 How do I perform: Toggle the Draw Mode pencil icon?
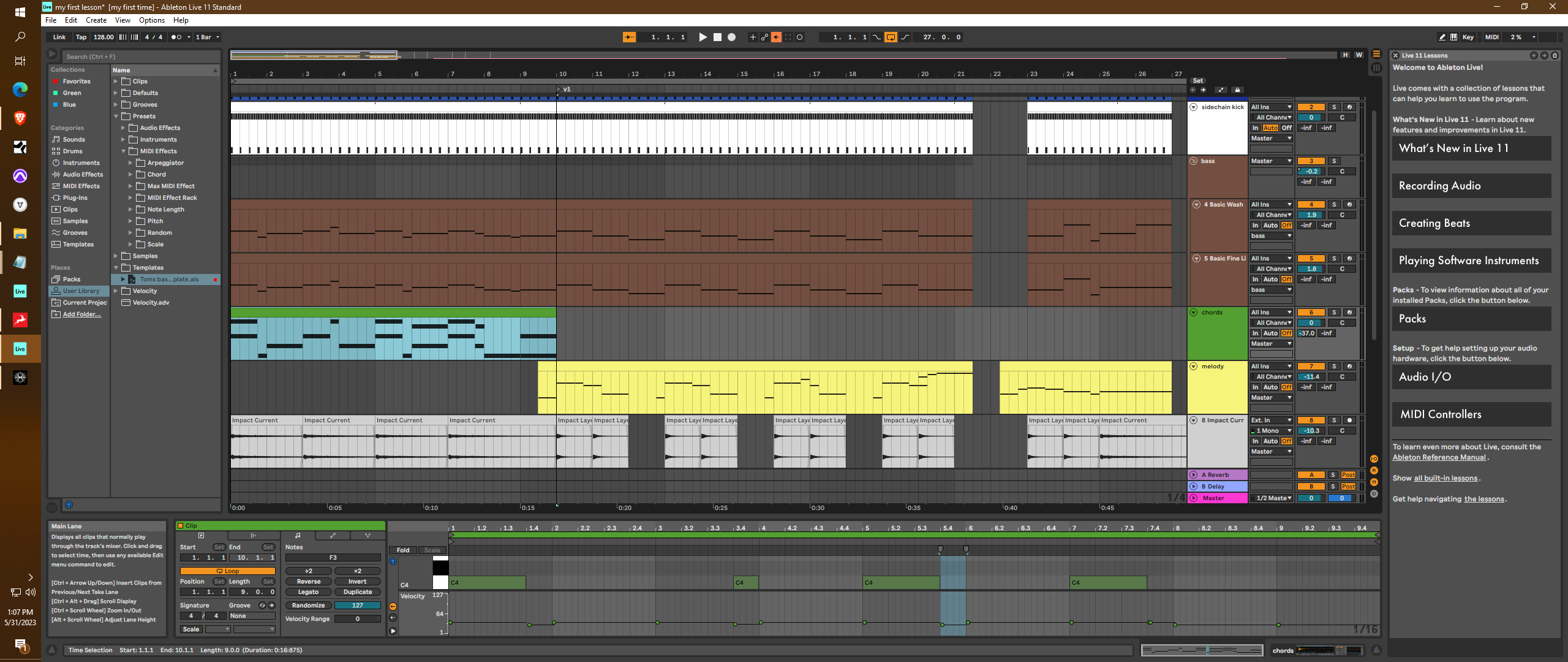tap(1442, 37)
